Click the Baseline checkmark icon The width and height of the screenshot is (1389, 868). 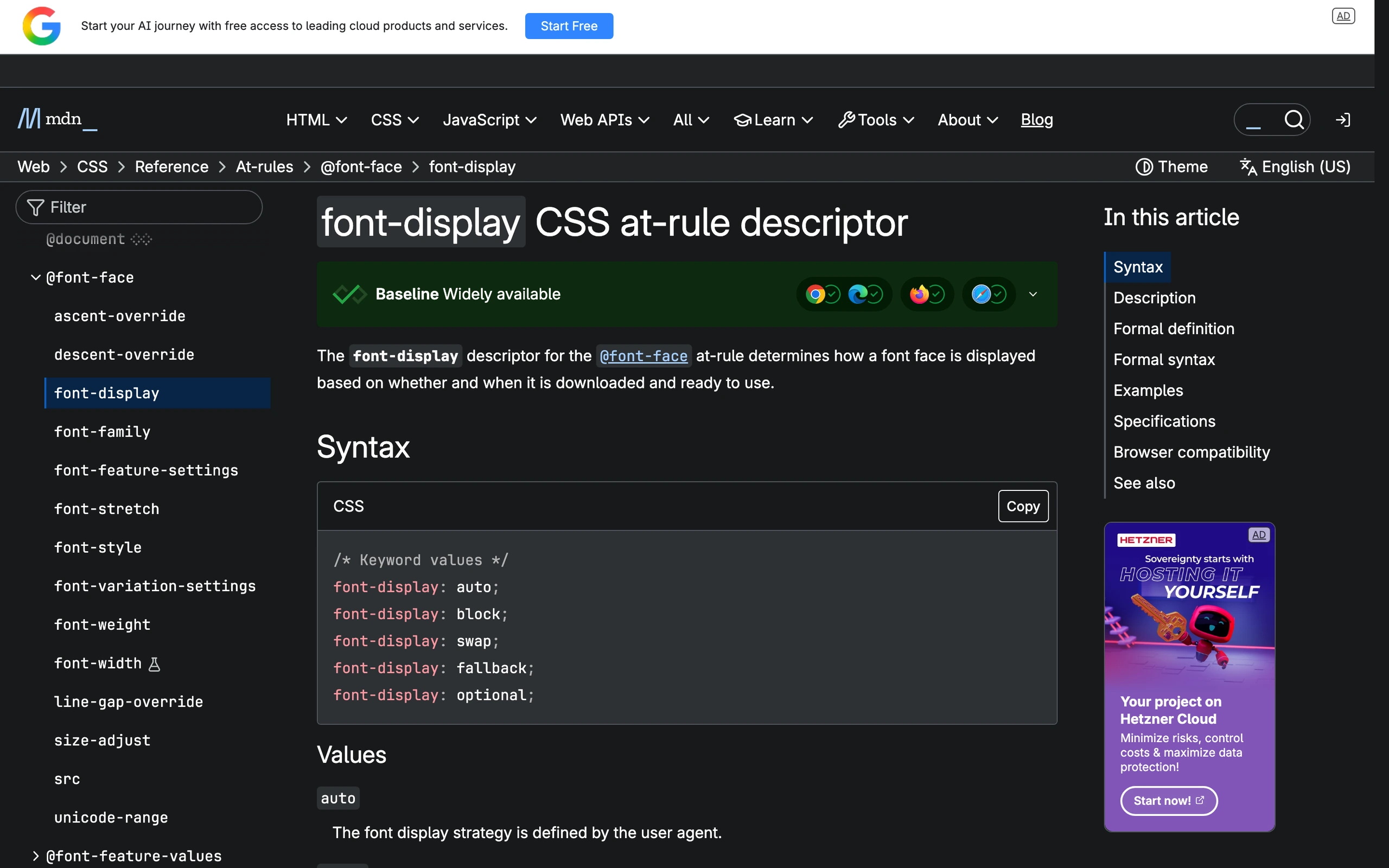point(349,295)
